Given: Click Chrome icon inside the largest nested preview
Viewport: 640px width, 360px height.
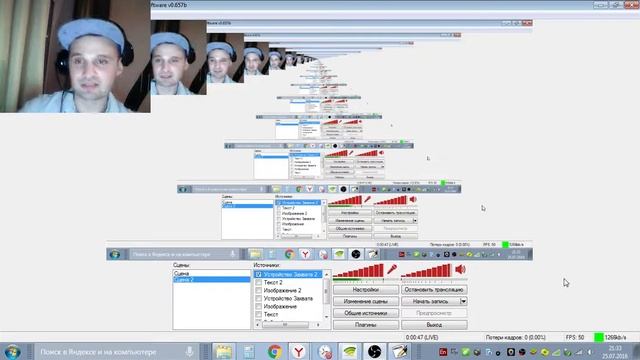Looking at the screenshot, I should tap(289, 254).
